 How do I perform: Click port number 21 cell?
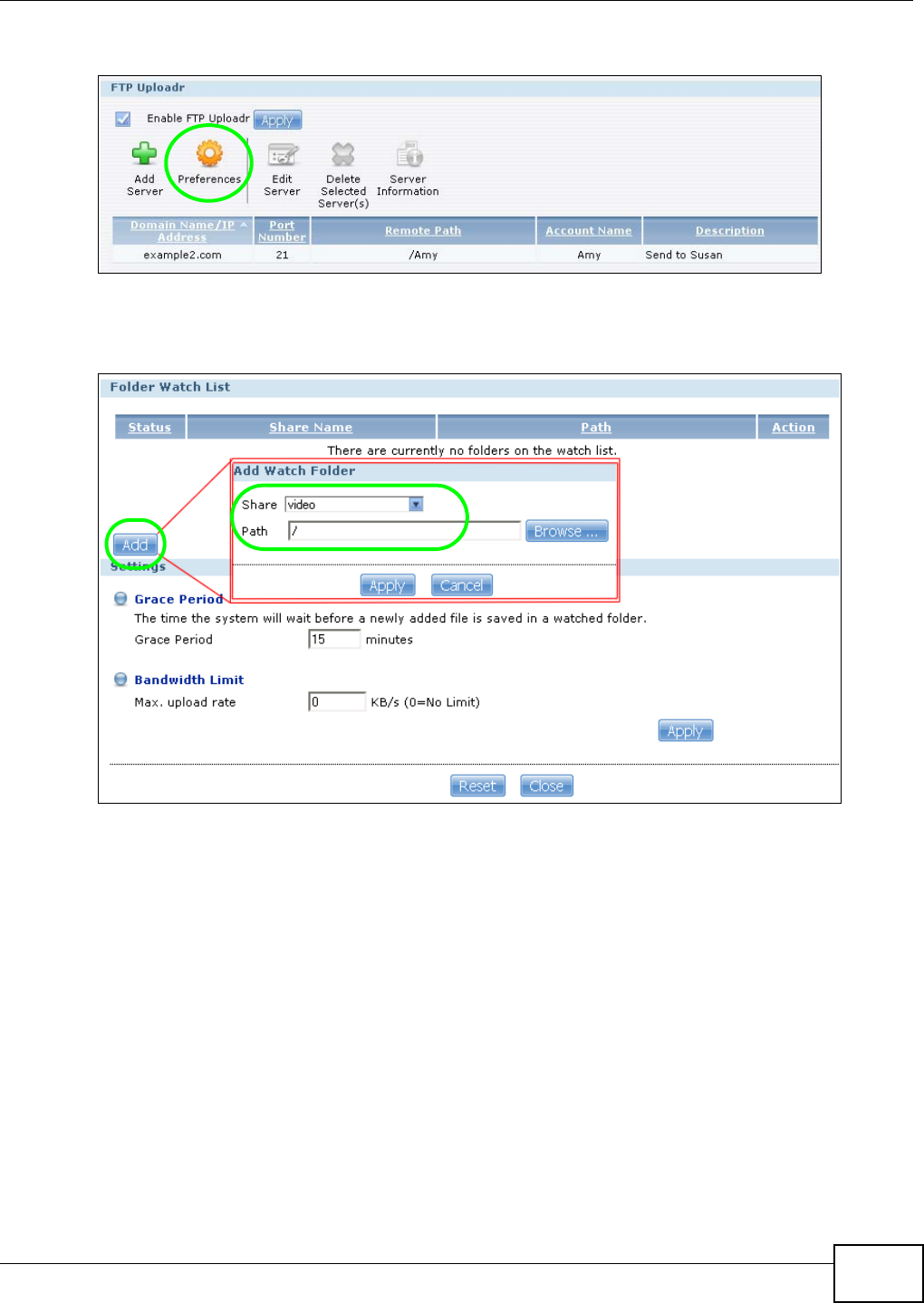click(x=283, y=256)
